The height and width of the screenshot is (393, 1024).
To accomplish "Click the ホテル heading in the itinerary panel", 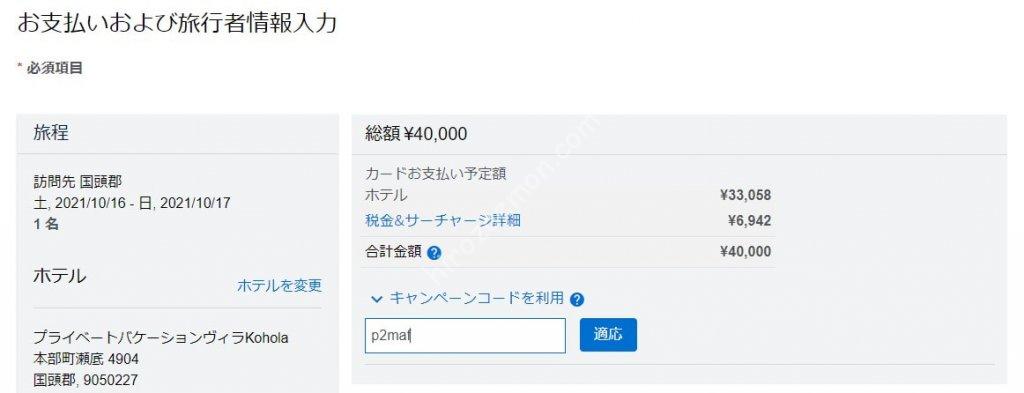I will [59, 276].
